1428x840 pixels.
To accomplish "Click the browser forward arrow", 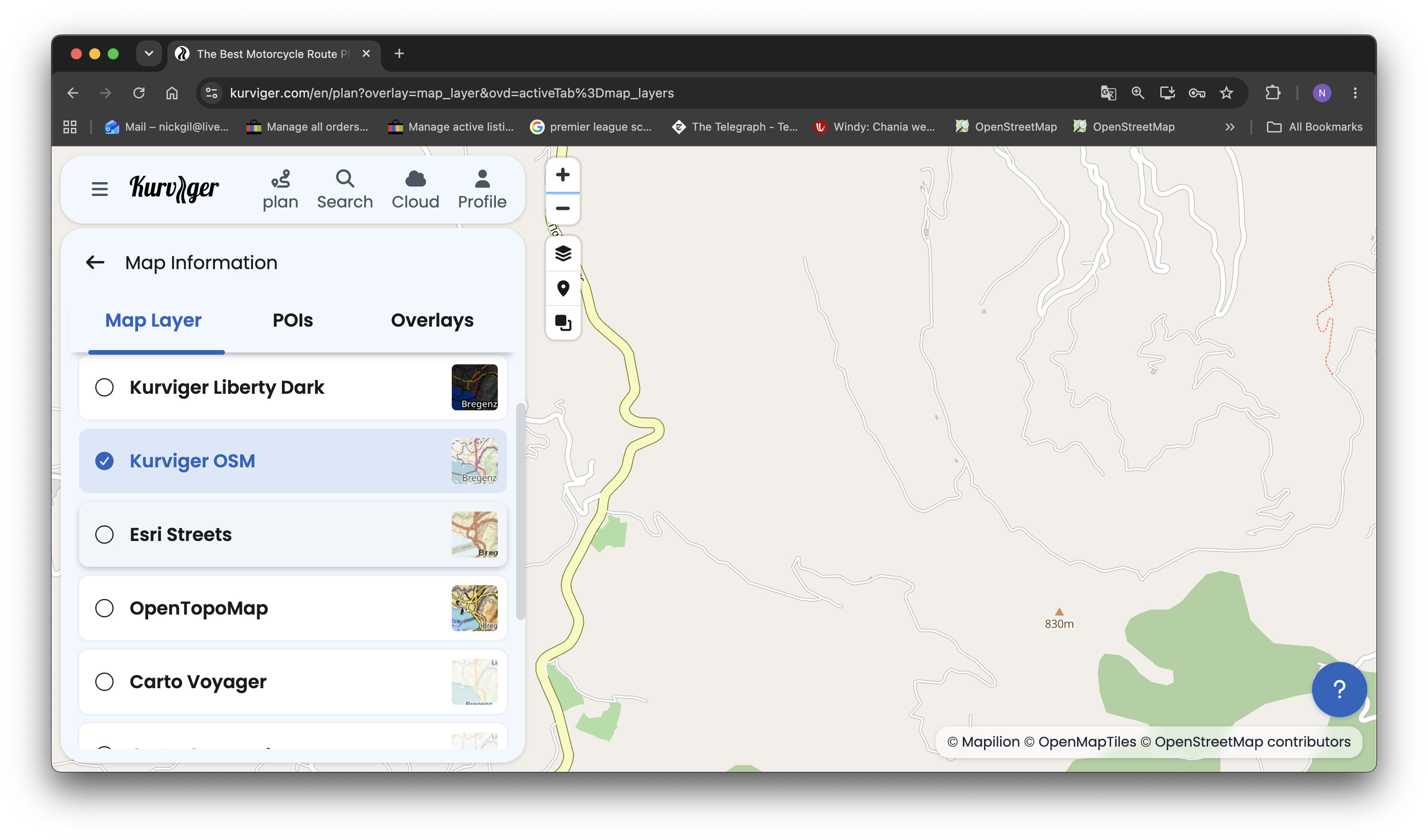I will pyautogui.click(x=105, y=93).
